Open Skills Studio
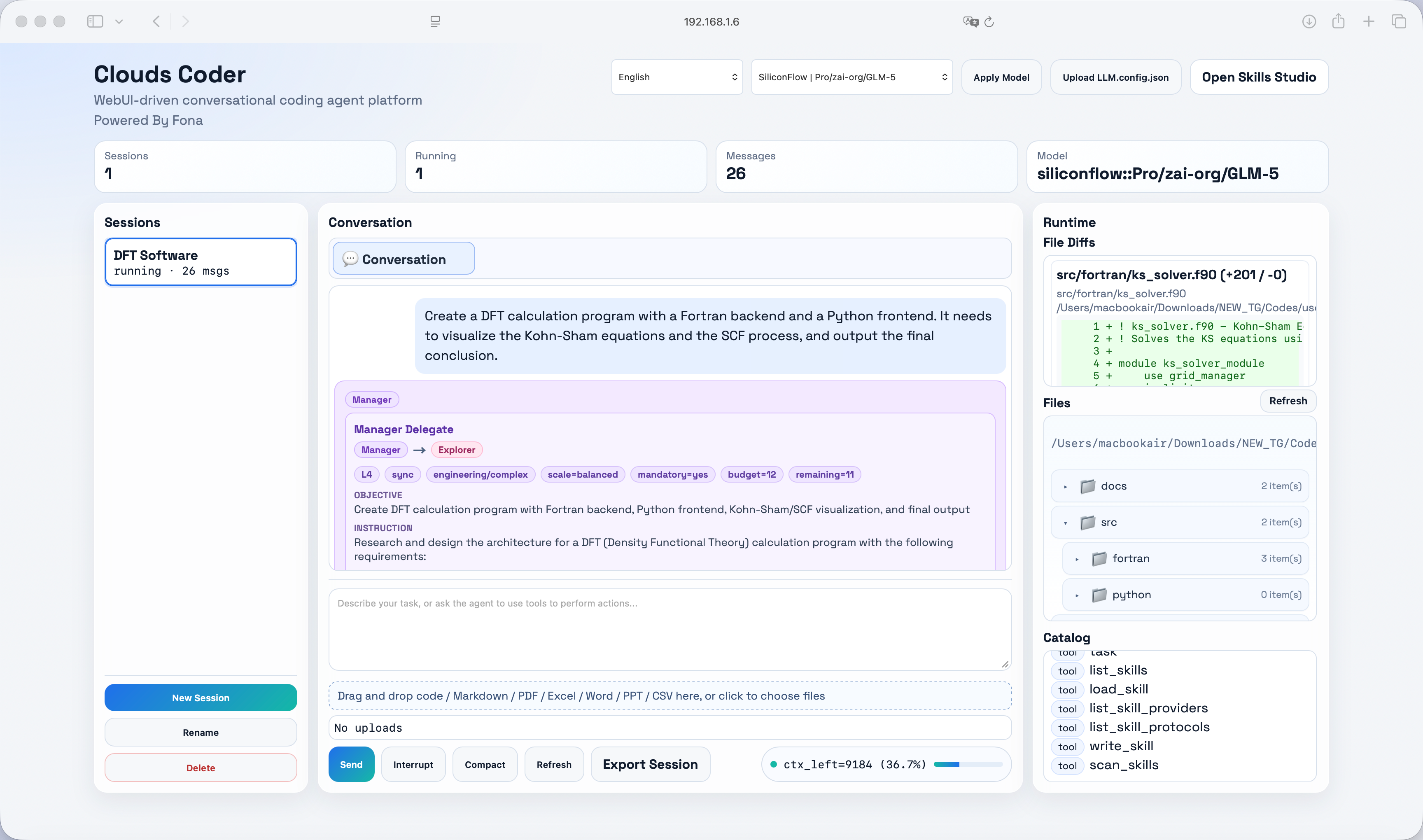Viewport: 1423px width, 840px height. coord(1259,77)
